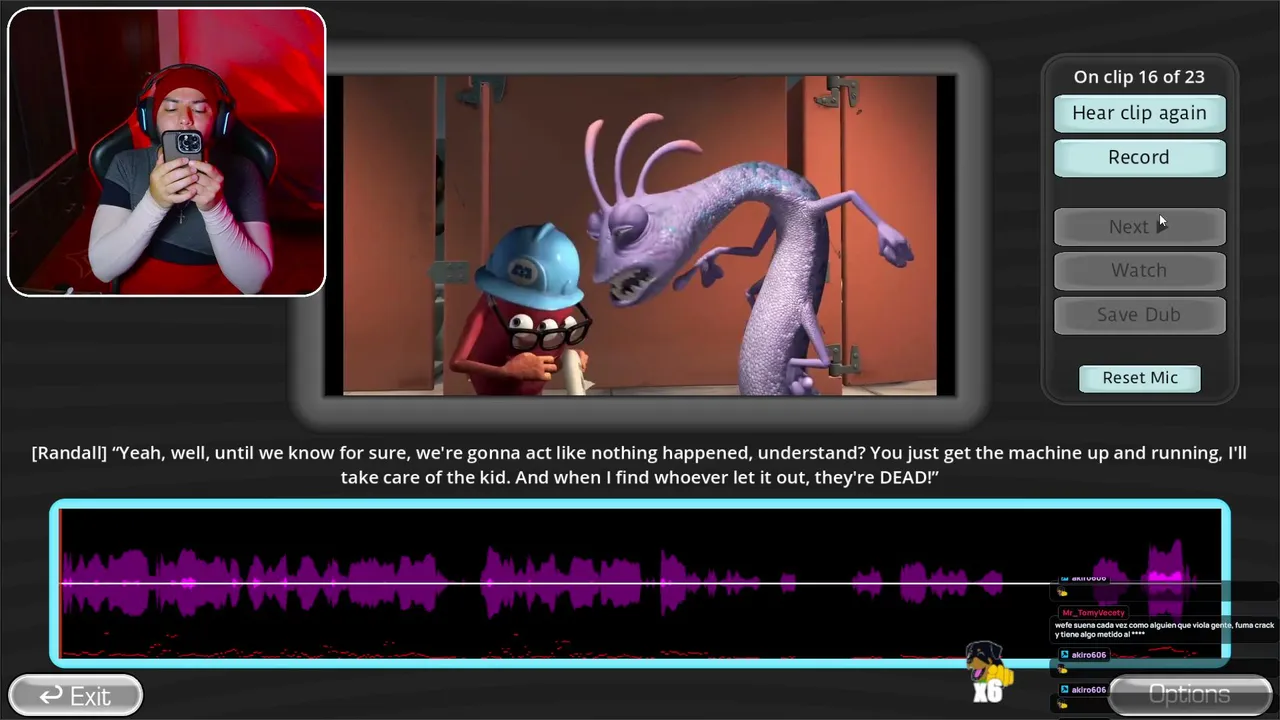Screen dimensions: 1280x720
Task: Click the streamer webcam overlay
Action: 167,152
